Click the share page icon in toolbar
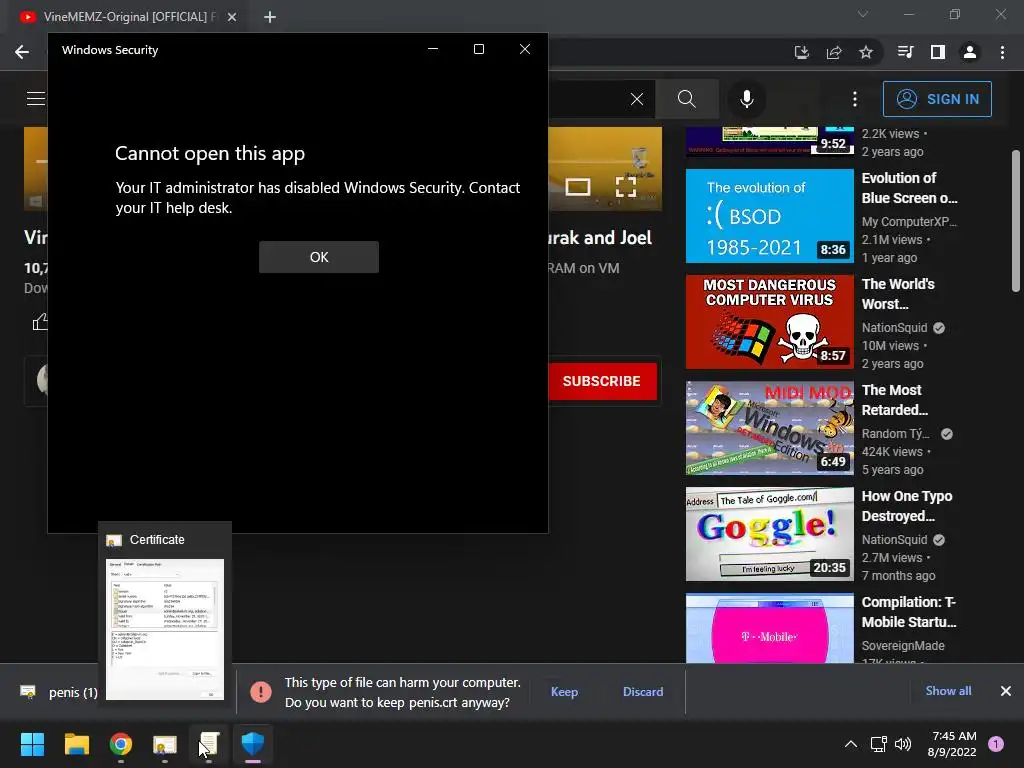This screenshot has width=1024, height=768. pos(834,52)
